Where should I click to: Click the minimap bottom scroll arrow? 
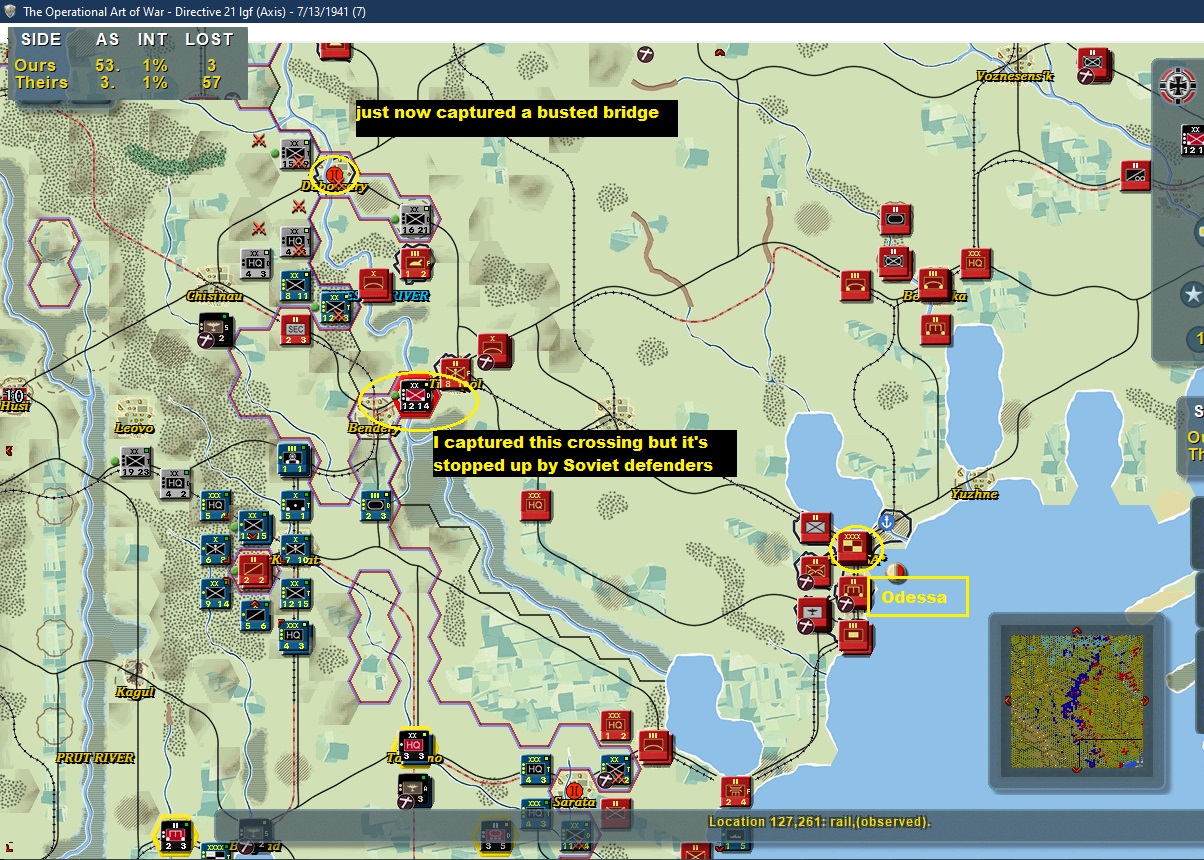tap(1077, 770)
